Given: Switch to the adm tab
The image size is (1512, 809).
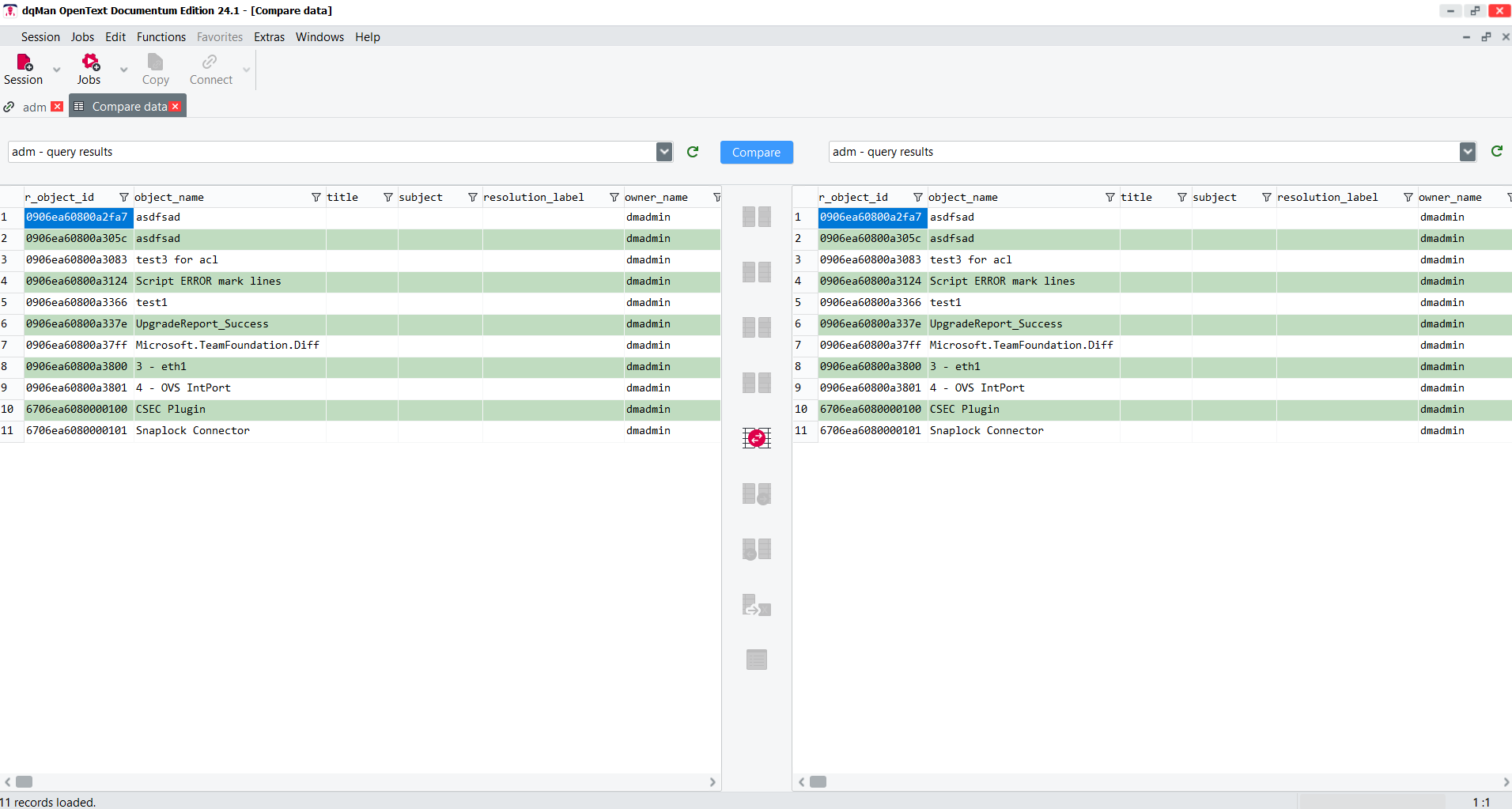Looking at the screenshot, I should [x=34, y=107].
